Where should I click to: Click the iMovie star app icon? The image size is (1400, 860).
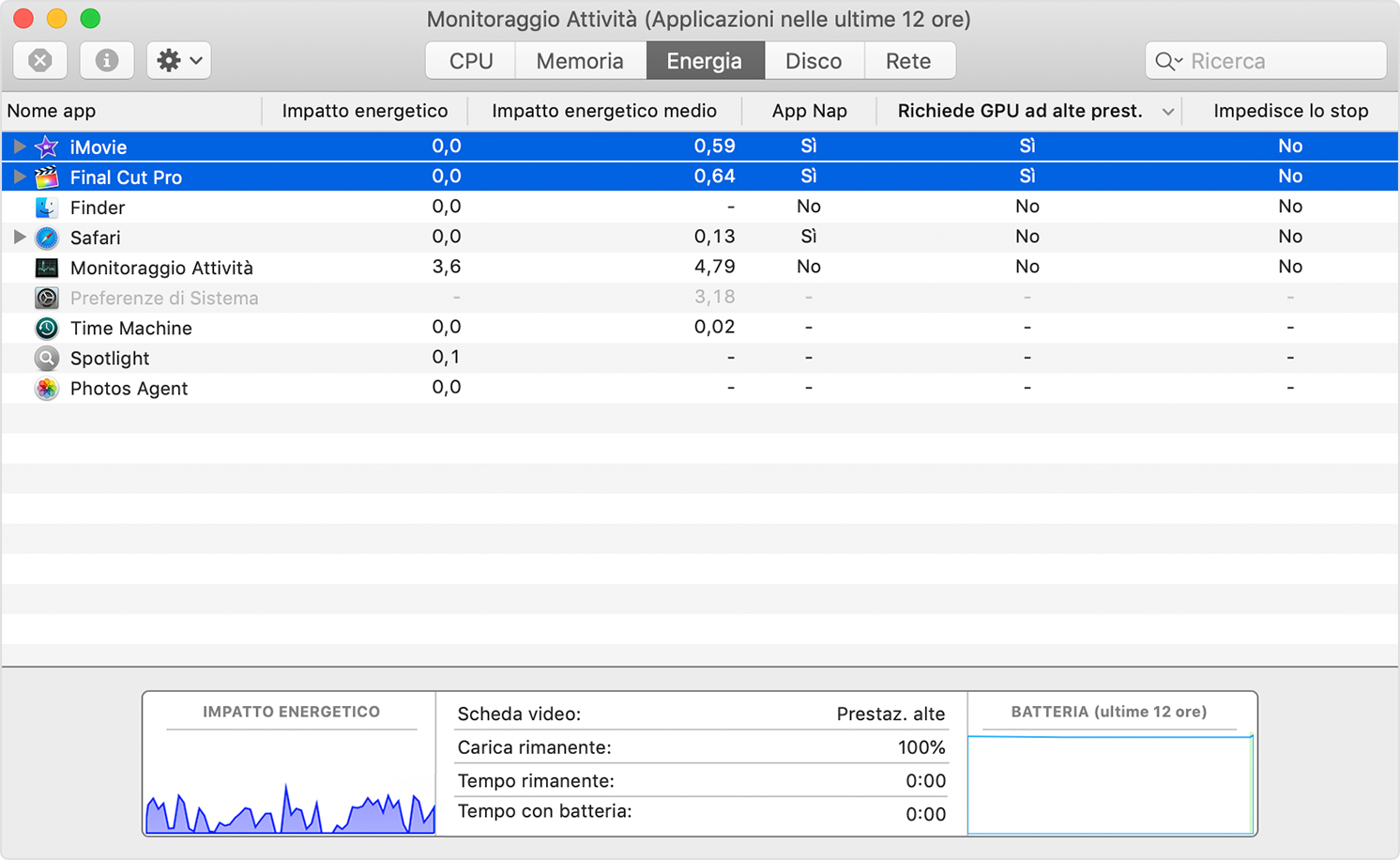click(x=46, y=146)
